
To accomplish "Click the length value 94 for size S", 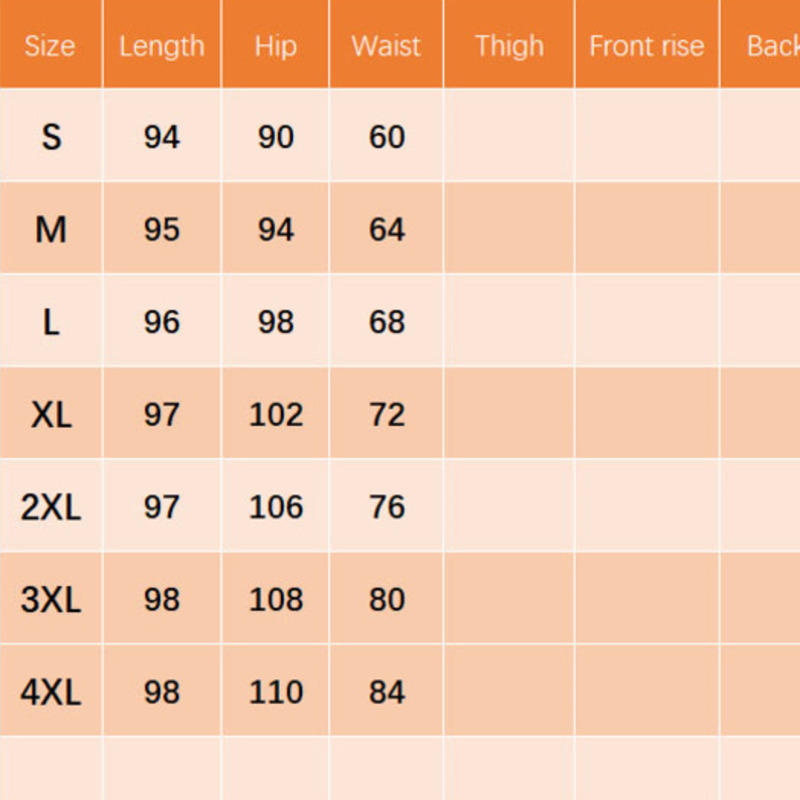I will (x=161, y=136).
